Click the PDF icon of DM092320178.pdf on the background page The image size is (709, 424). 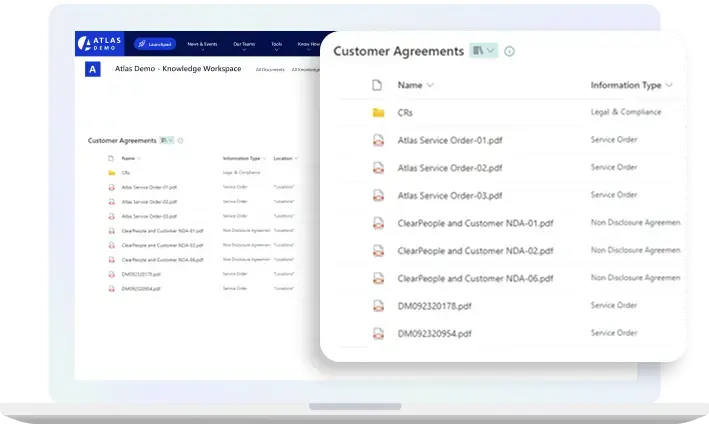click(111, 274)
